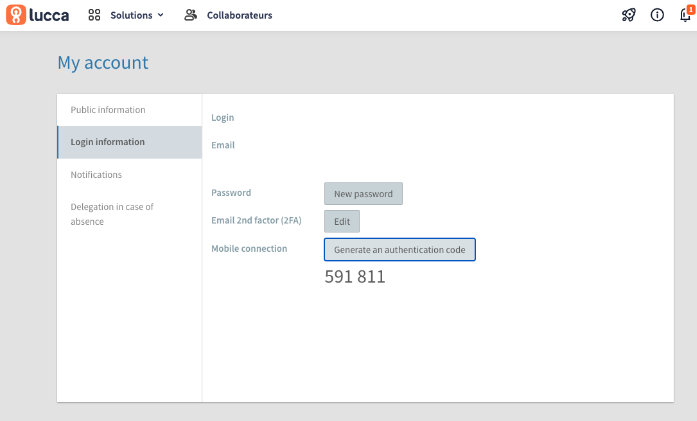Generate an authentication code
The height and width of the screenshot is (421, 697).
click(400, 249)
